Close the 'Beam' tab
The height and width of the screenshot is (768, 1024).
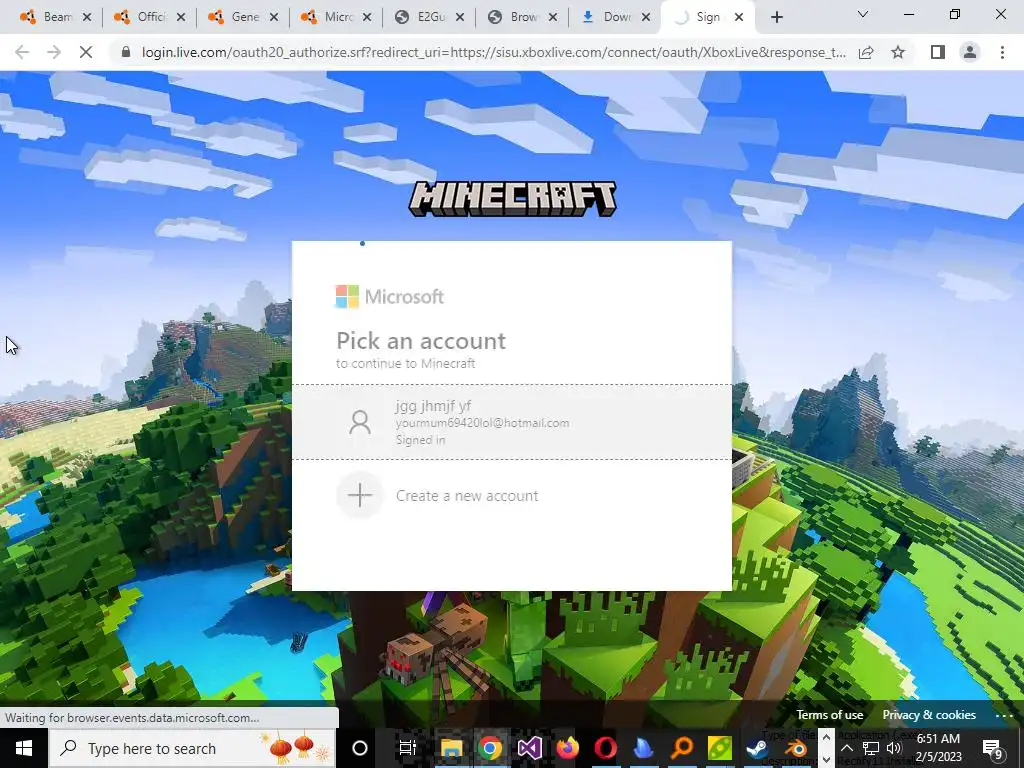point(87,18)
